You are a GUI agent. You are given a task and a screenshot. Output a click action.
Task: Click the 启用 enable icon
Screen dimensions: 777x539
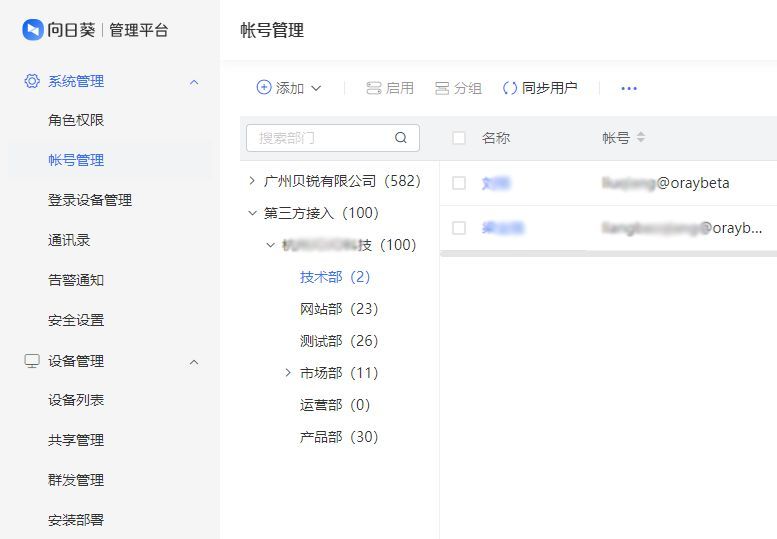[374, 88]
